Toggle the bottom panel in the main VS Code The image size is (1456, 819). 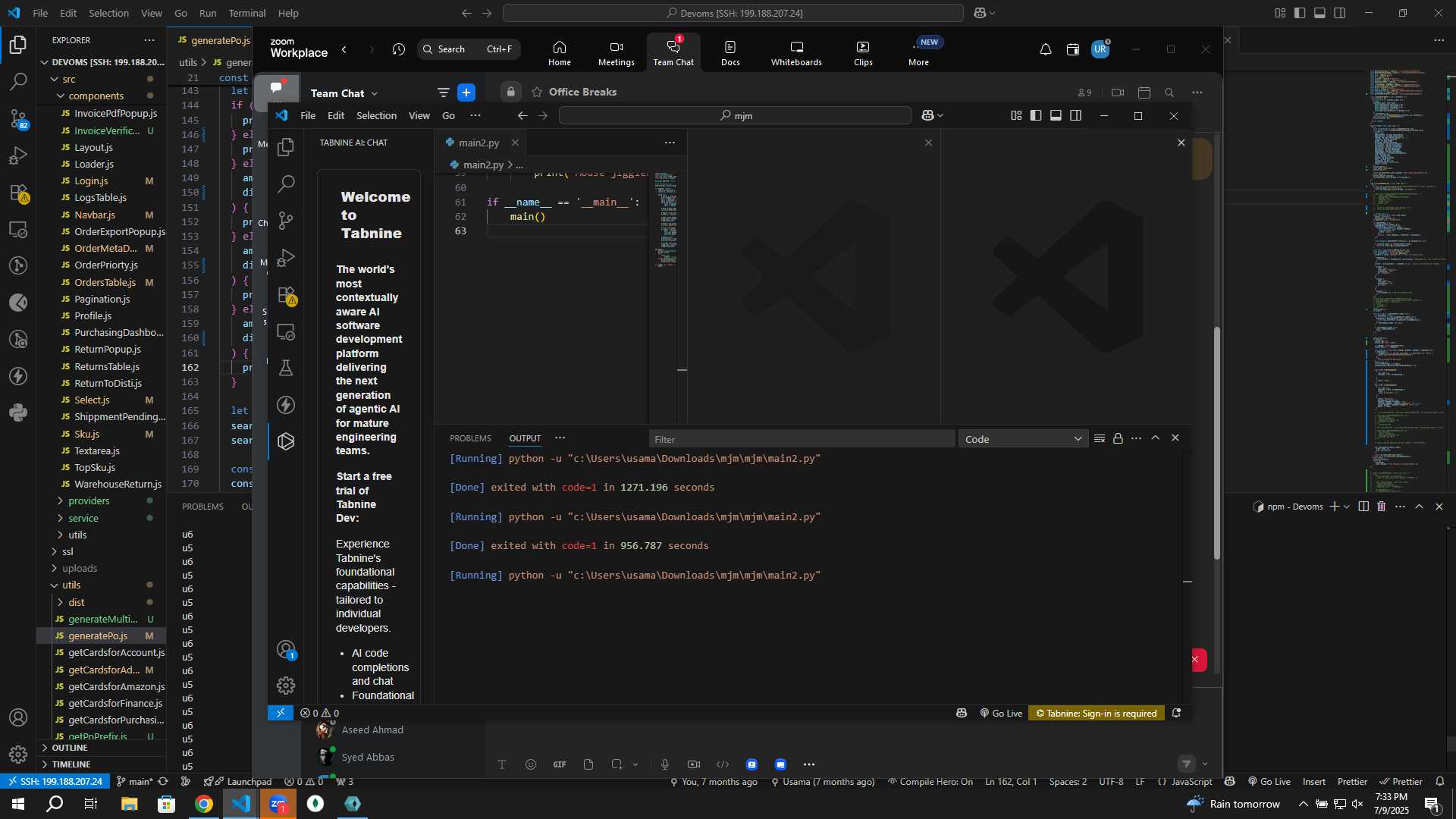pyautogui.click(x=1319, y=13)
